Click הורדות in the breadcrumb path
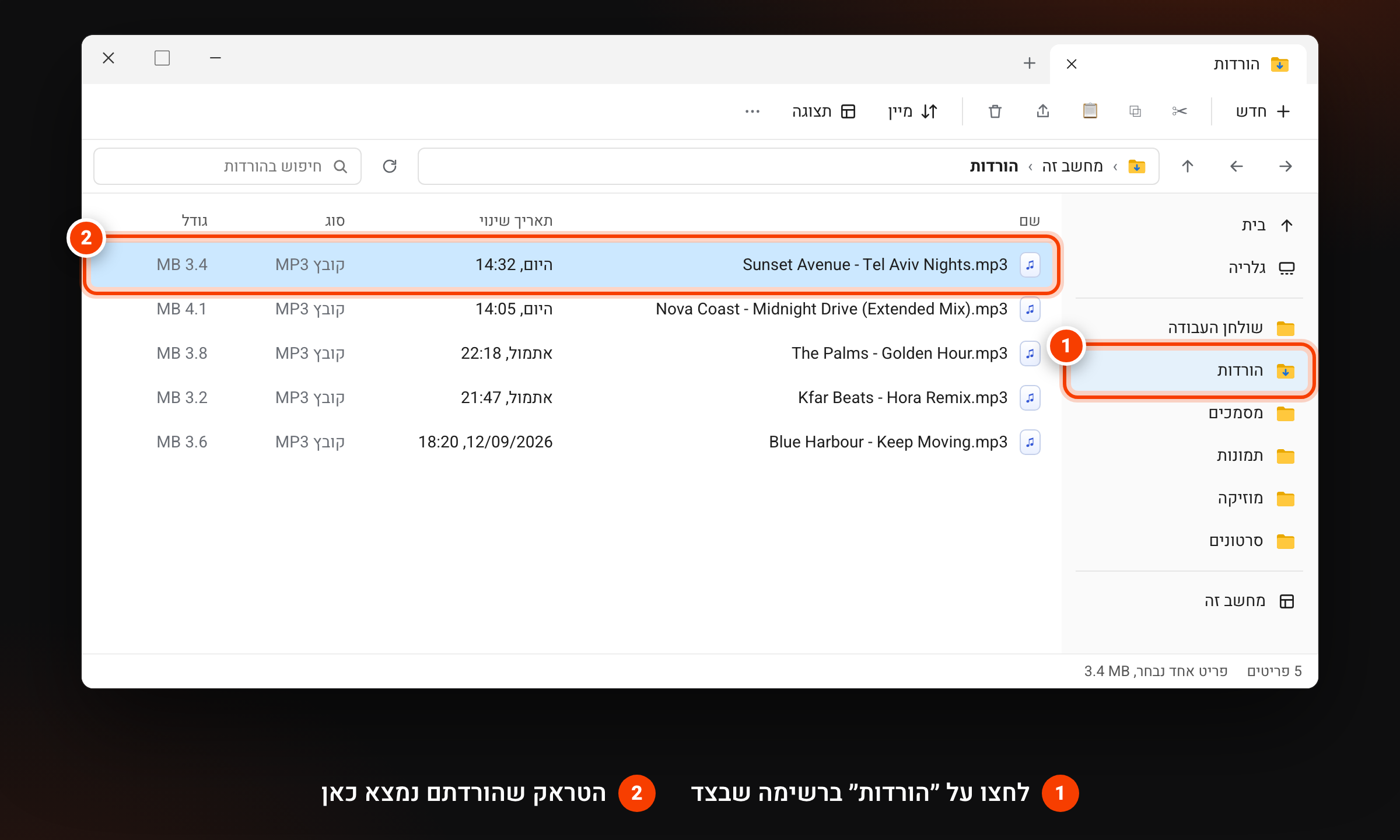 [x=994, y=166]
